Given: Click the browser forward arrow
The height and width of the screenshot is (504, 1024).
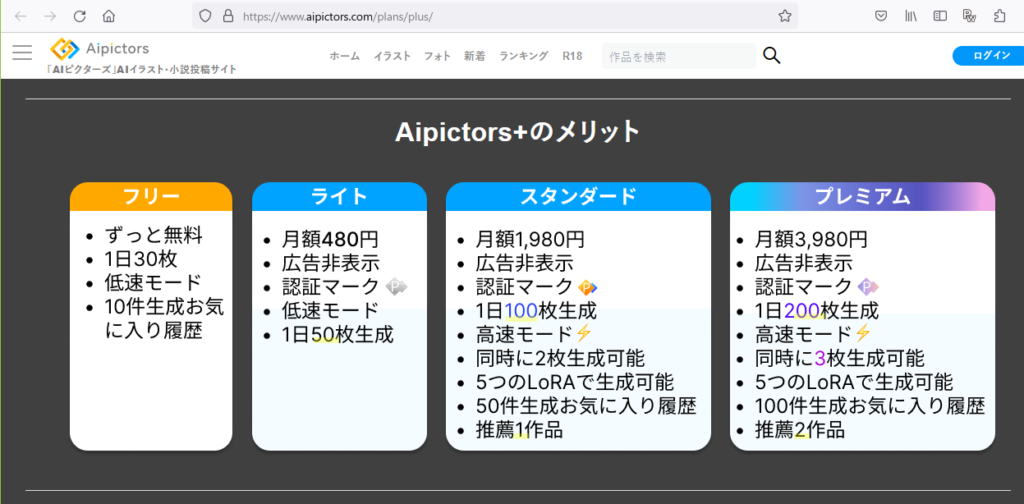Looking at the screenshot, I should pos(50,16).
